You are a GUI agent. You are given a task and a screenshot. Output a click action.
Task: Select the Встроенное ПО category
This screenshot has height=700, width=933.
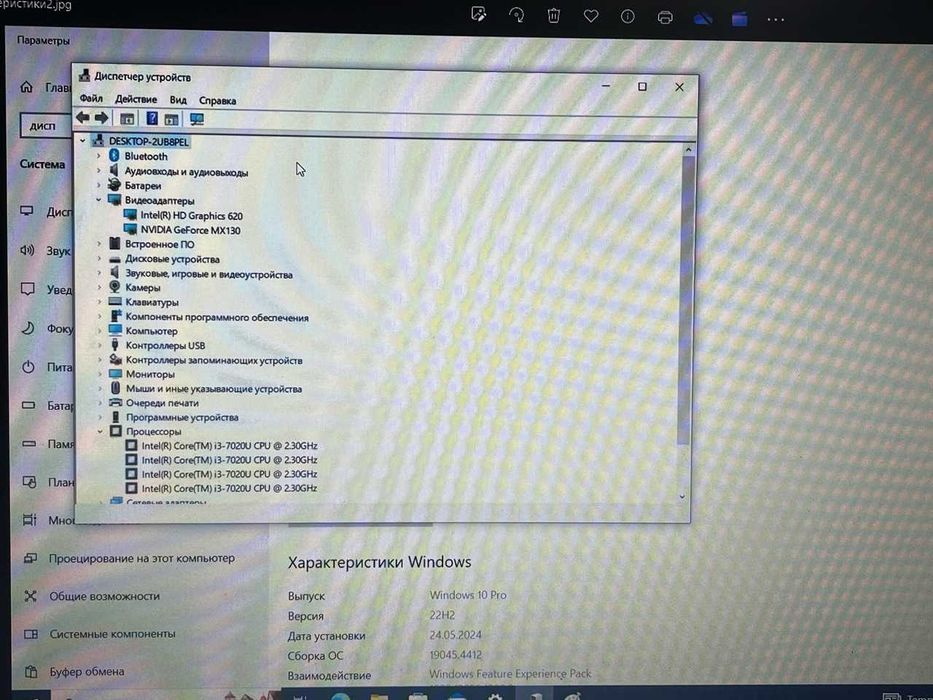tap(159, 244)
